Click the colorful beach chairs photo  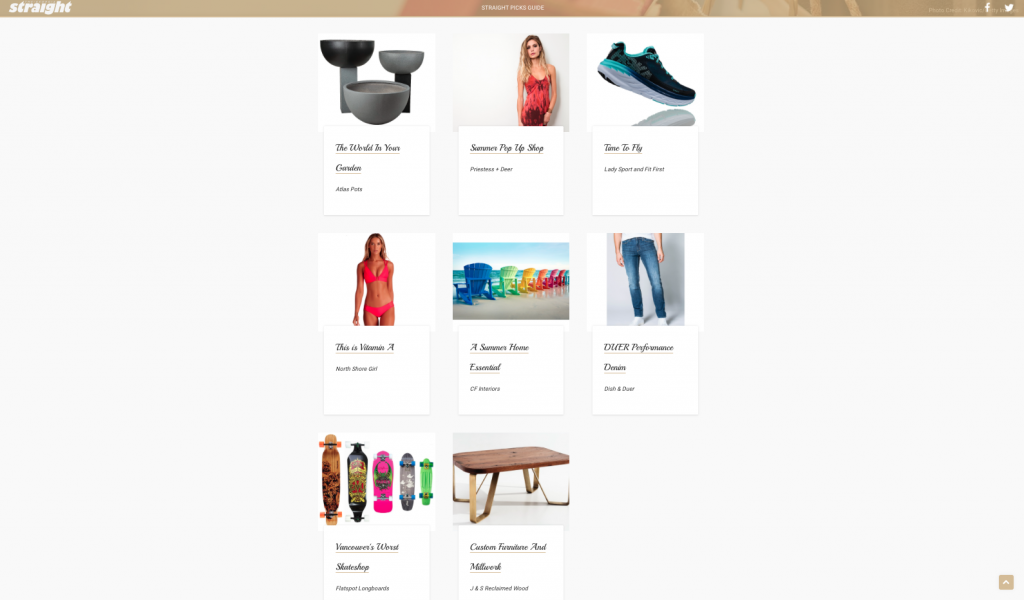pyautogui.click(x=511, y=281)
